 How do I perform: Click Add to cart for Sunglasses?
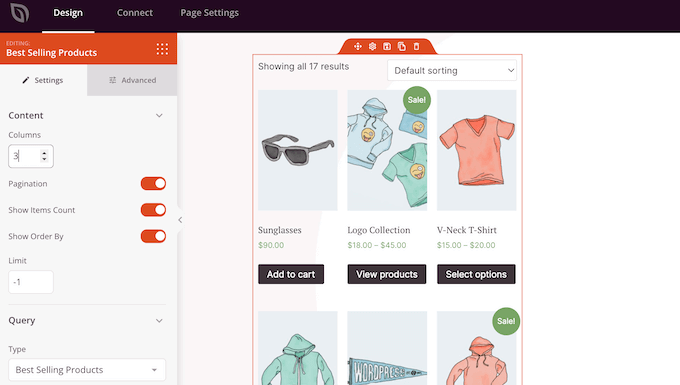[291, 274]
